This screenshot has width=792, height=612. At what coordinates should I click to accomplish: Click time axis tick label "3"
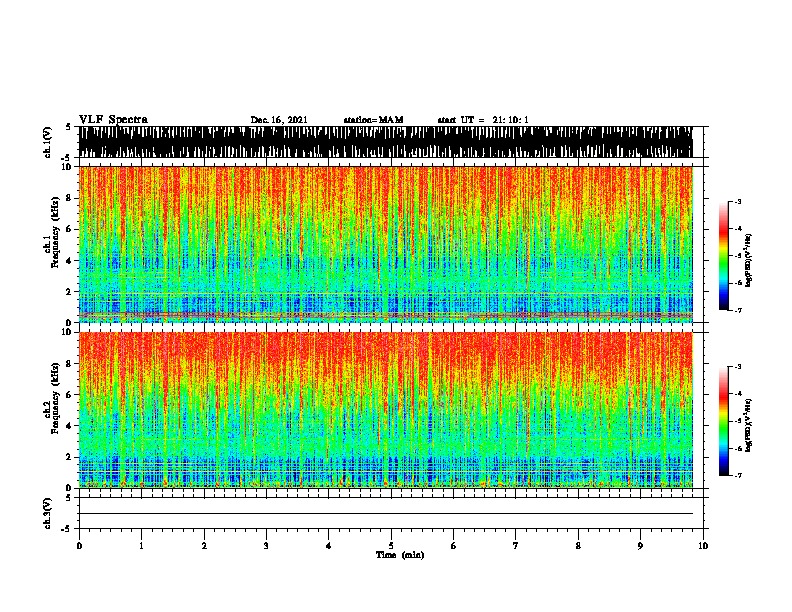point(266,545)
